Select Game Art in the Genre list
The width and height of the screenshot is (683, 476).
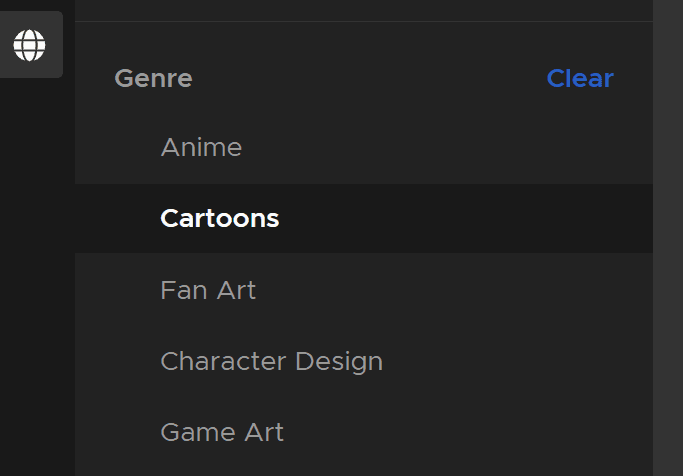coord(222,432)
